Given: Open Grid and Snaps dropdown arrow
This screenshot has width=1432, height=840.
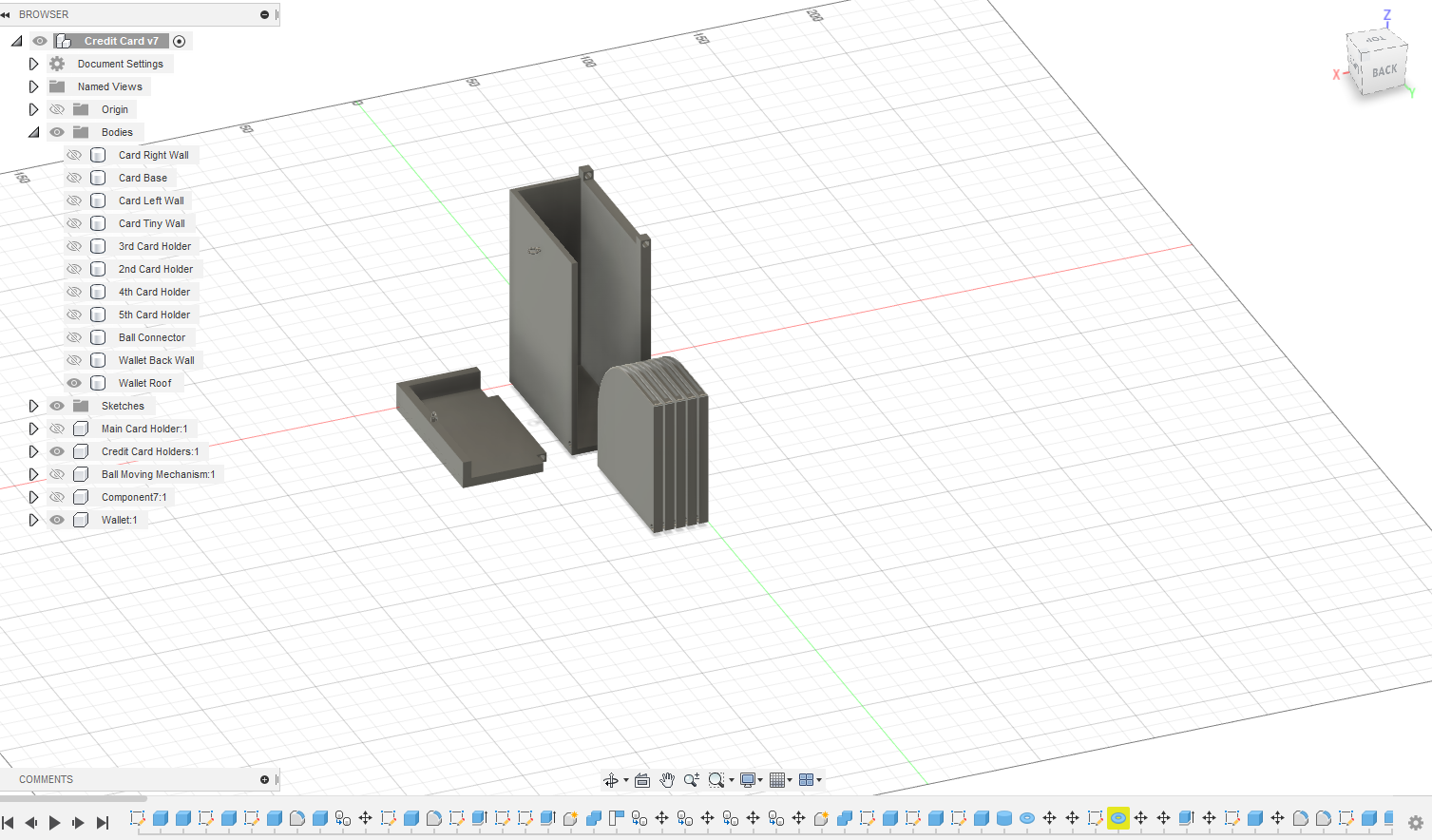Looking at the screenshot, I should [790, 780].
